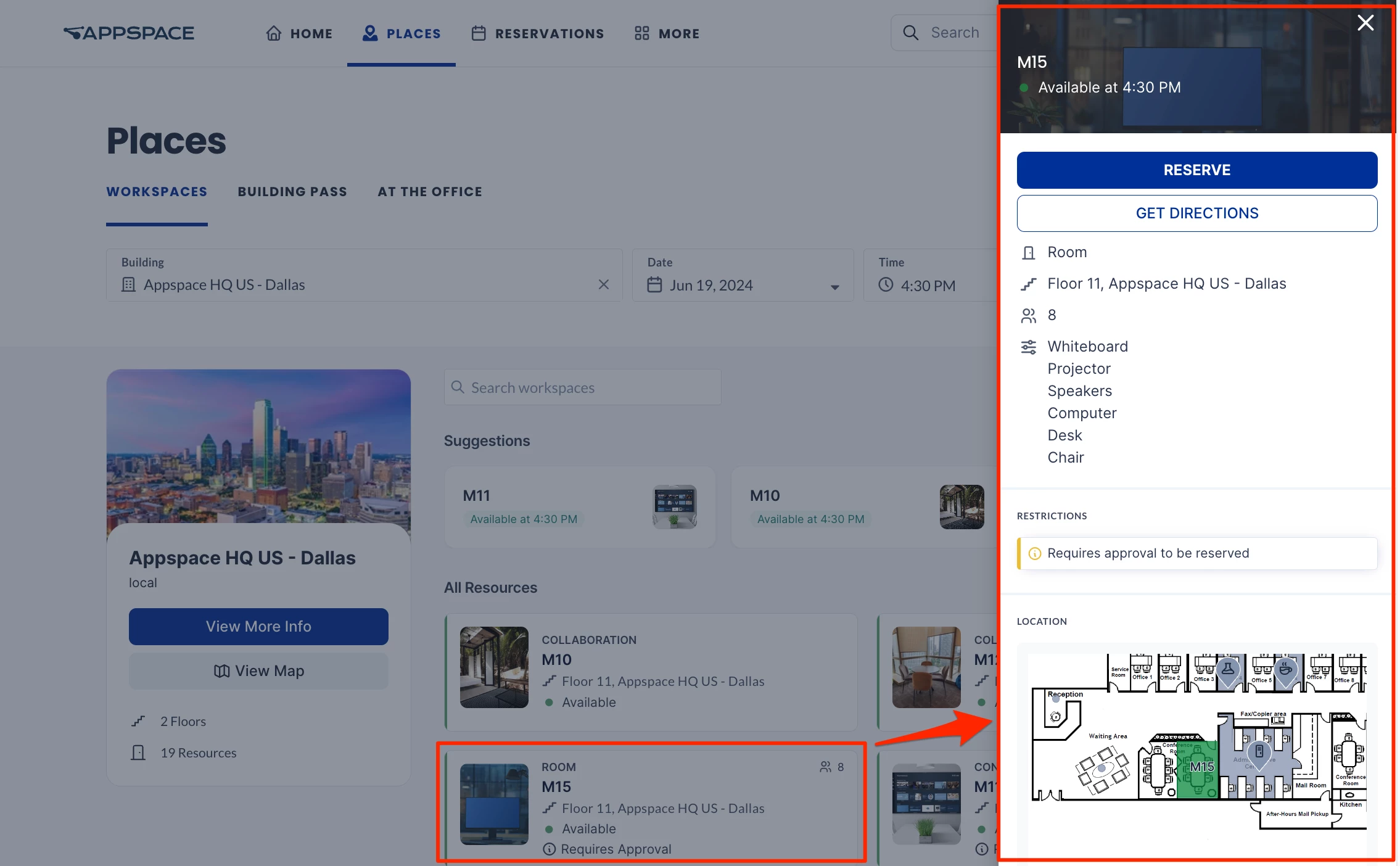Switch to BUILDING PASS tab
The width and height of the screenshot is (1400, 866).
coord(292,192)
